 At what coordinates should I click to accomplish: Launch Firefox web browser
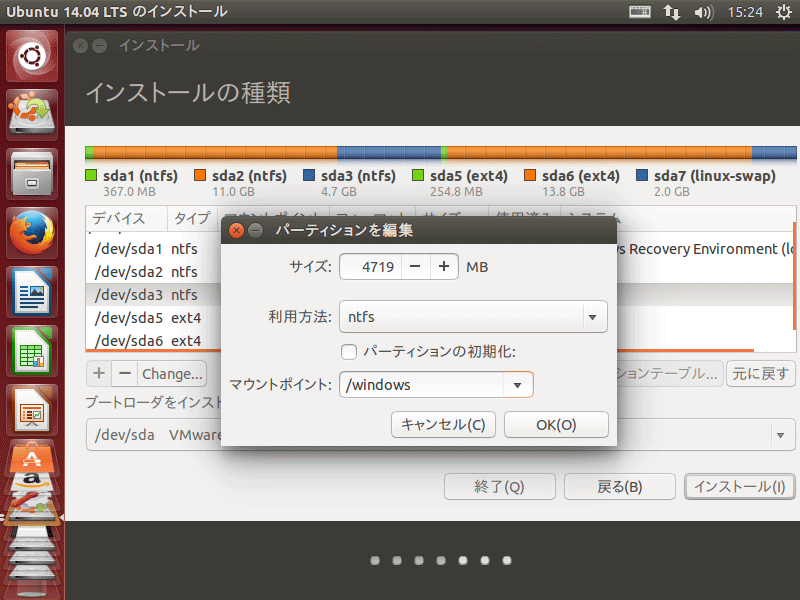(32, 233)
